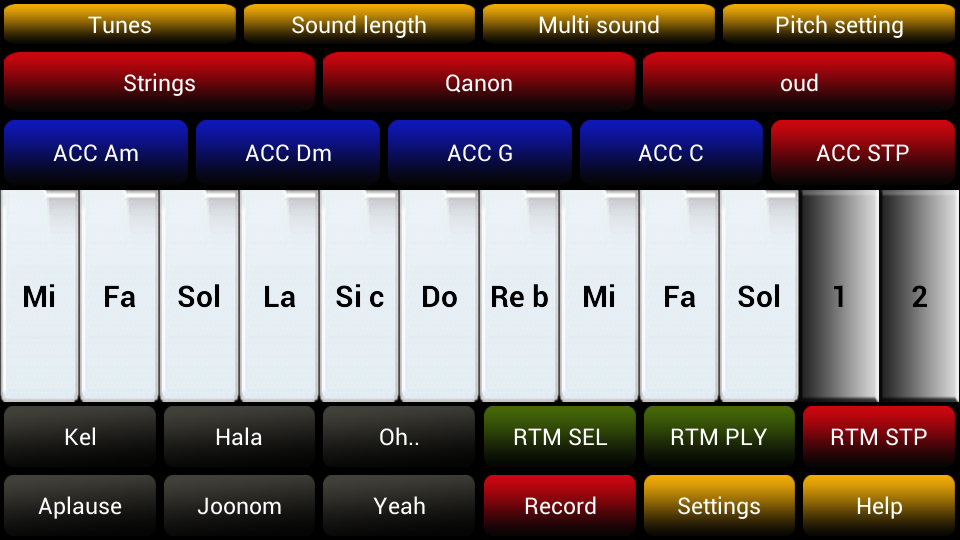
Task: Start the rhythm with RTM PLY
Action: pos(719,437)
